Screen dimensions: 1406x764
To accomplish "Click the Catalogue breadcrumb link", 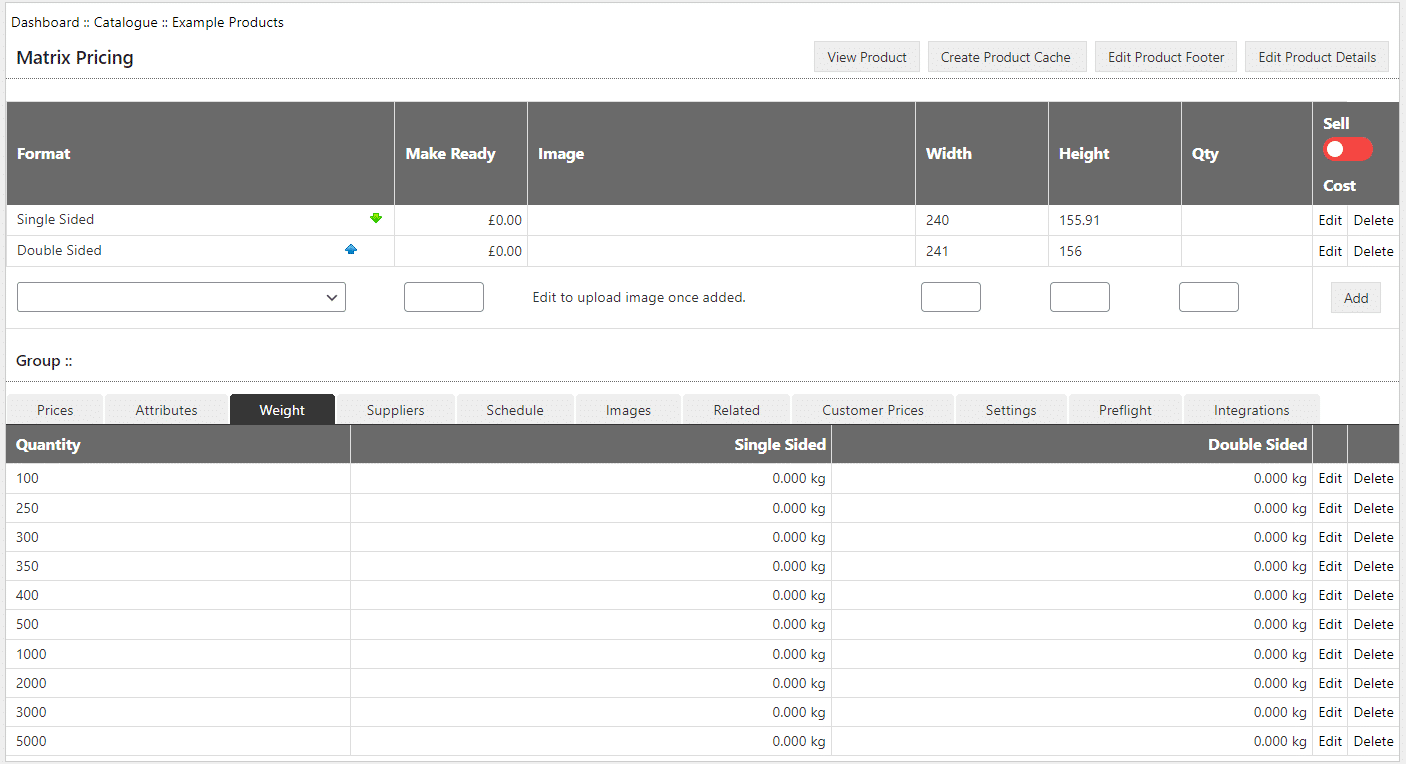I will coord(125,22).
